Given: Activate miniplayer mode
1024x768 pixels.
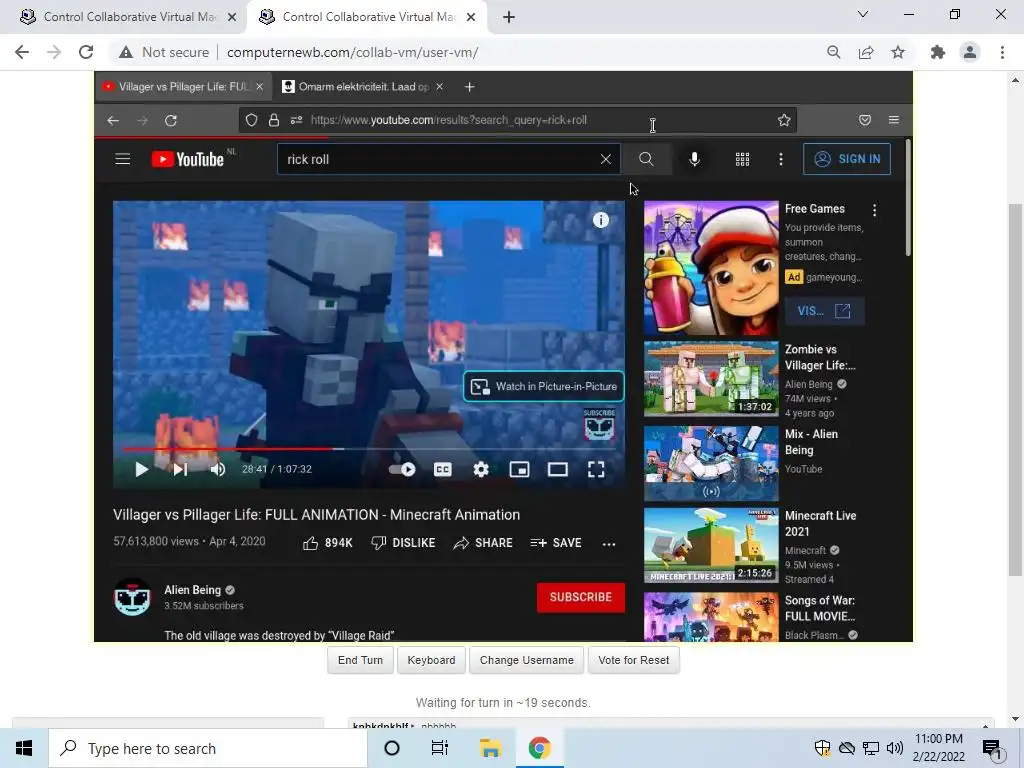Looking at the screenshot, I should pos(520,470).
